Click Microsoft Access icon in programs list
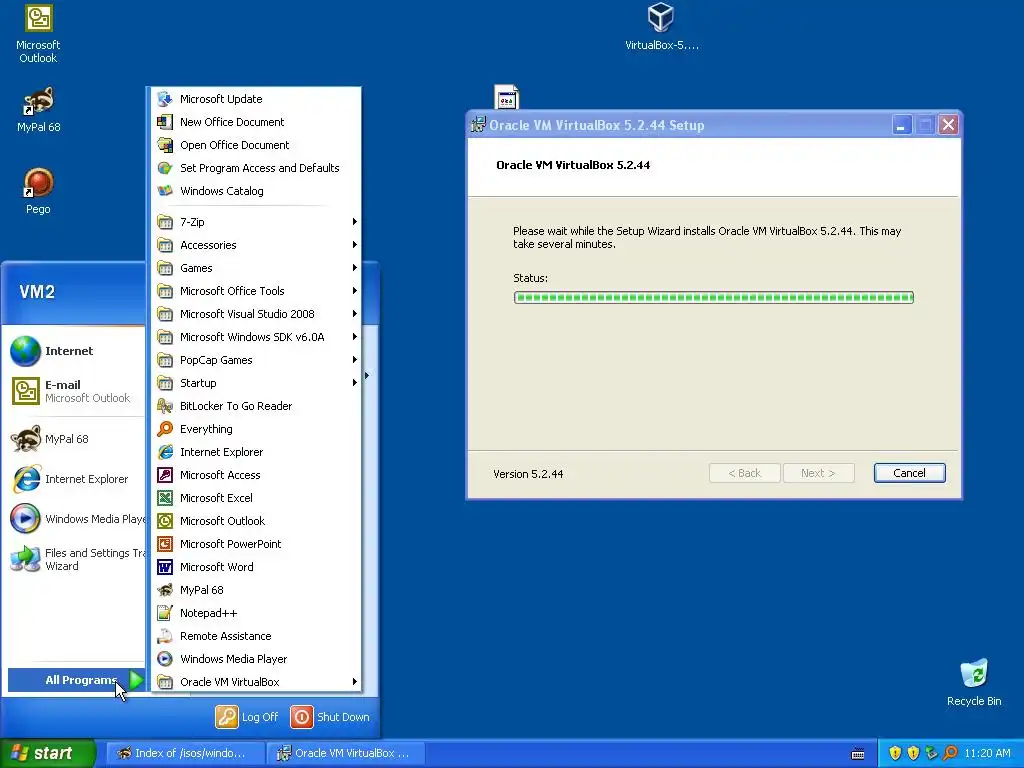 click(165, 475)
